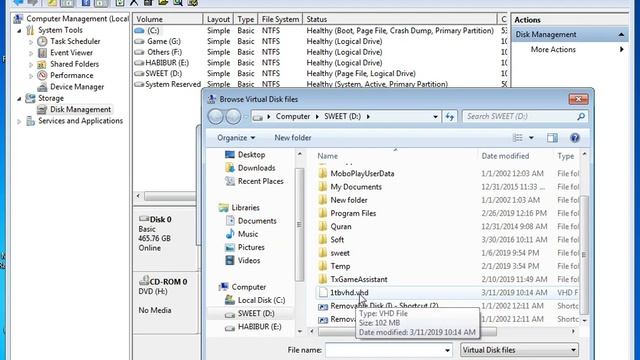The image size is (640, 360).
Task: Select the Game (G:) volume
Action: click(164, 41)
